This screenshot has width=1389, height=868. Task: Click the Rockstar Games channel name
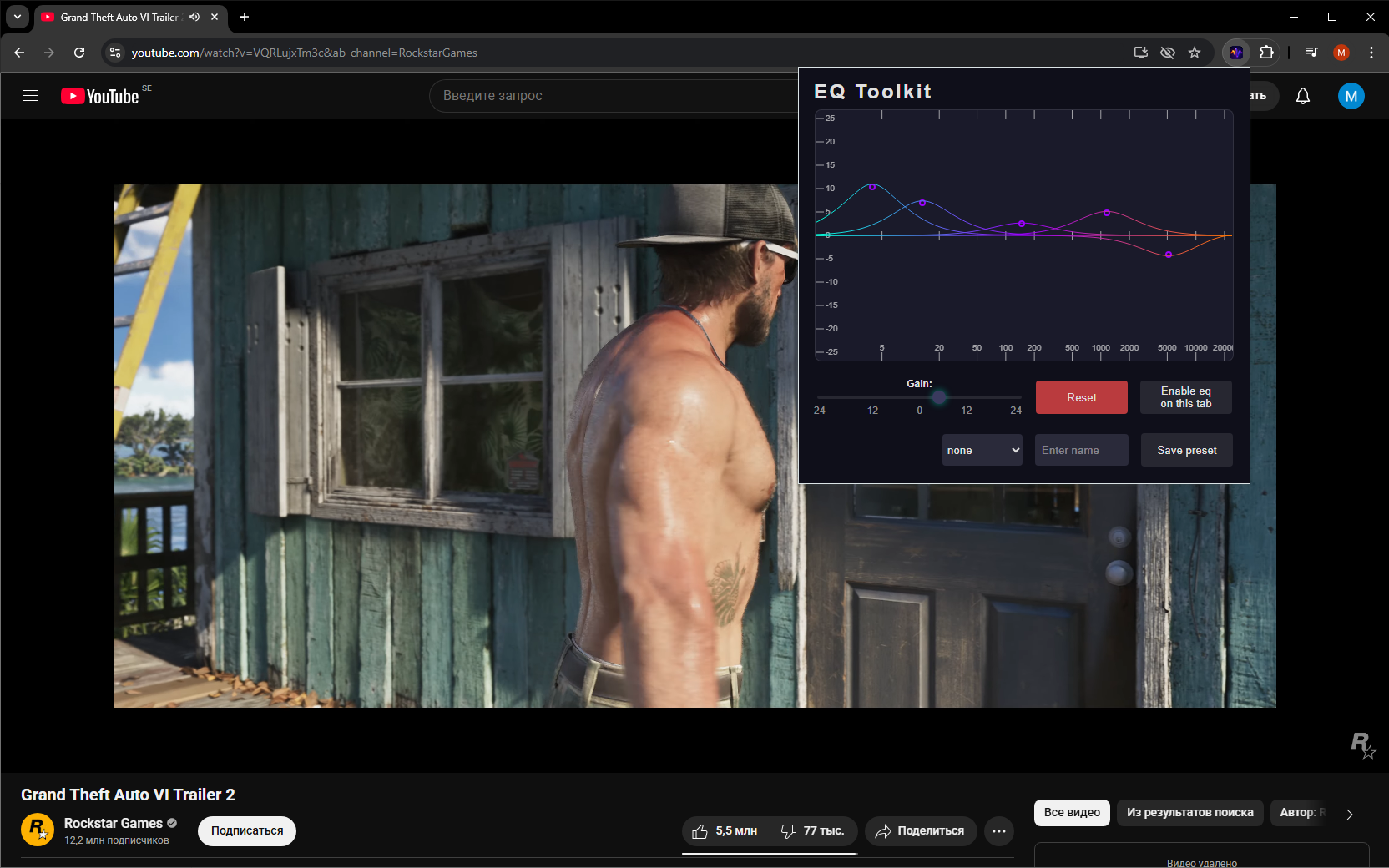pos(114,824)
